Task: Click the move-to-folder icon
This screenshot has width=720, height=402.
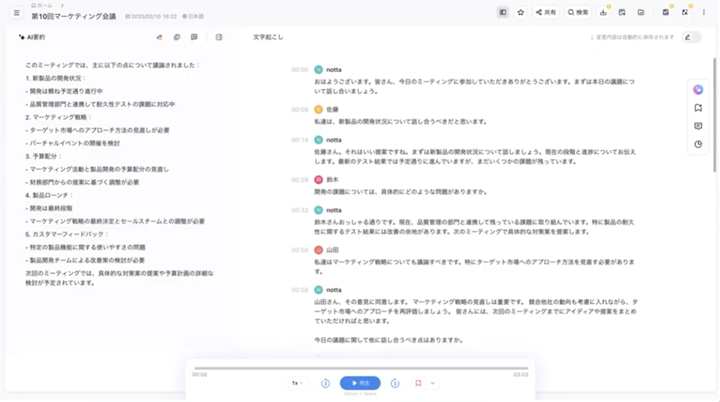Action: point(641,12)
